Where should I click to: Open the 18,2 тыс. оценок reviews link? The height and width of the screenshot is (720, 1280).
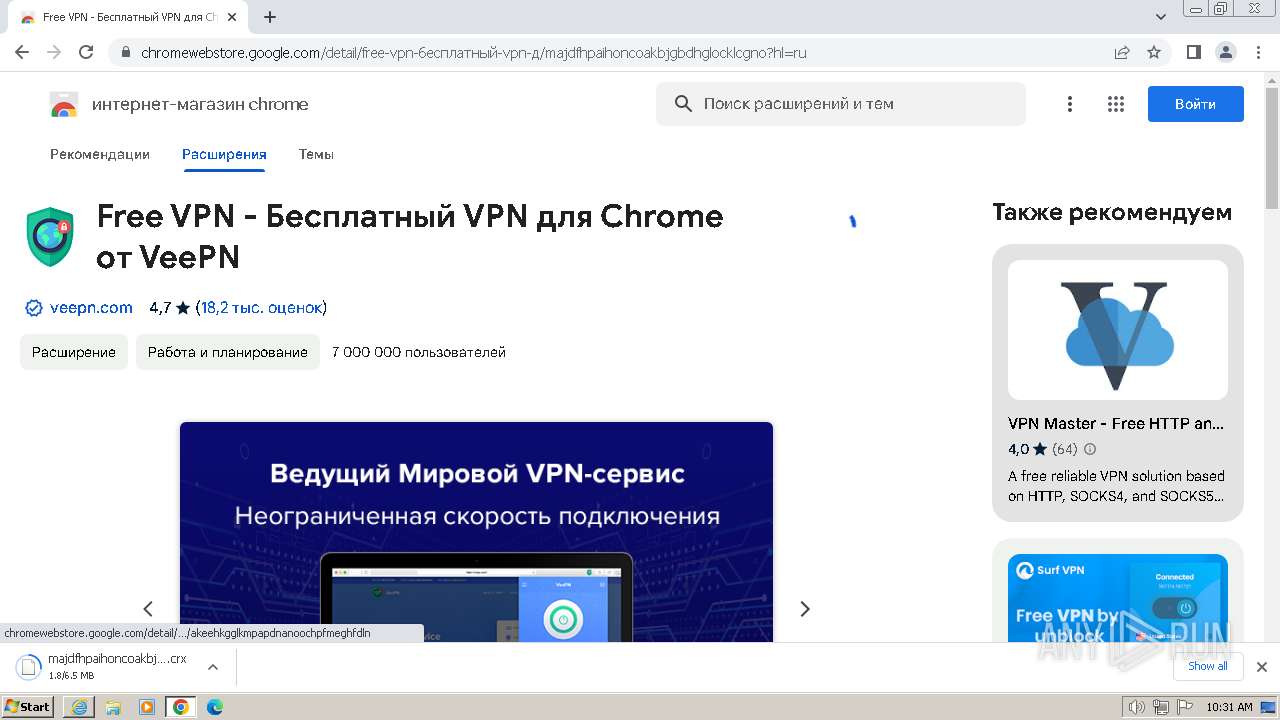(261, 308)
